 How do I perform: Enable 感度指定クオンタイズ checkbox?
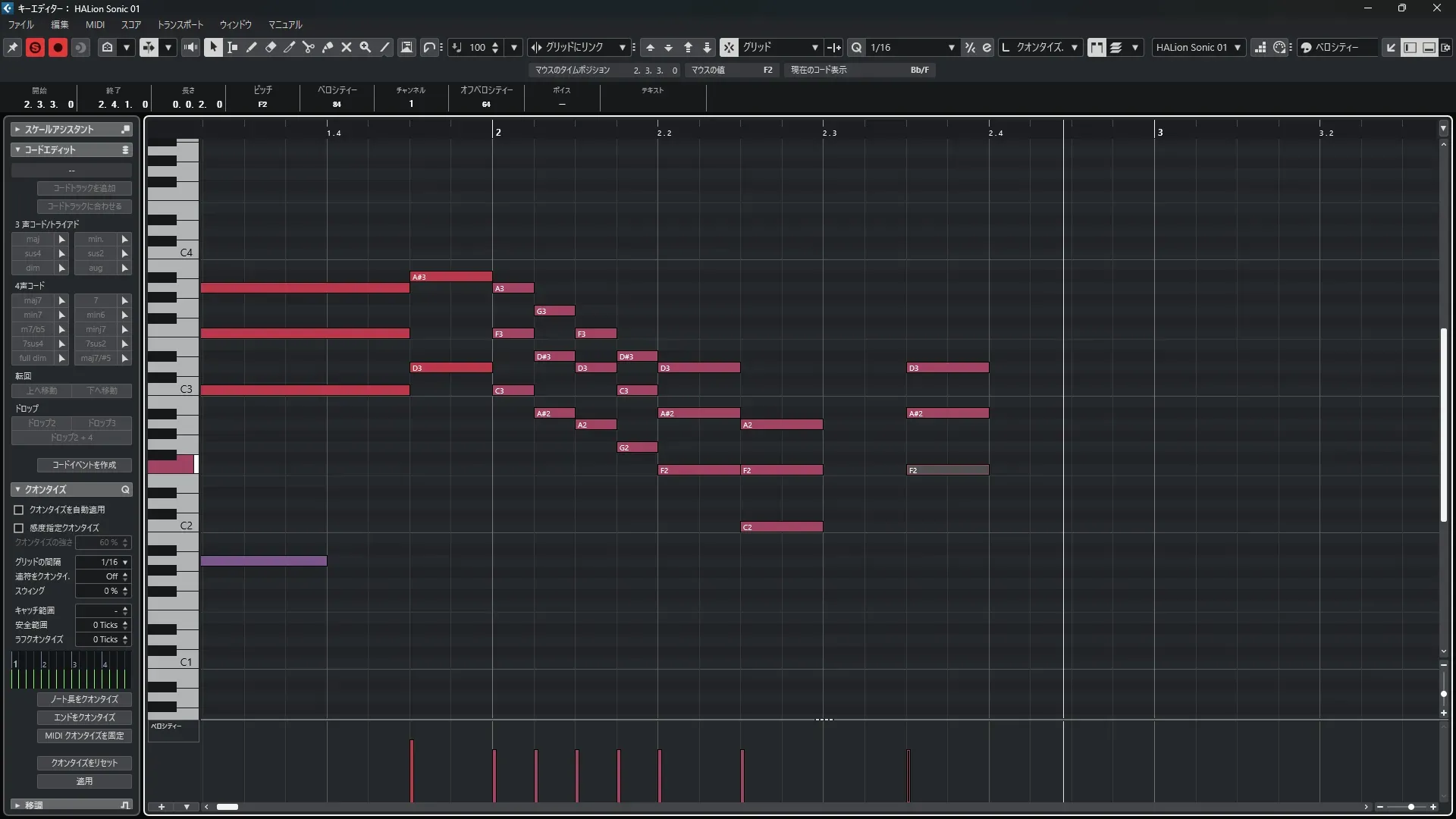19,528
